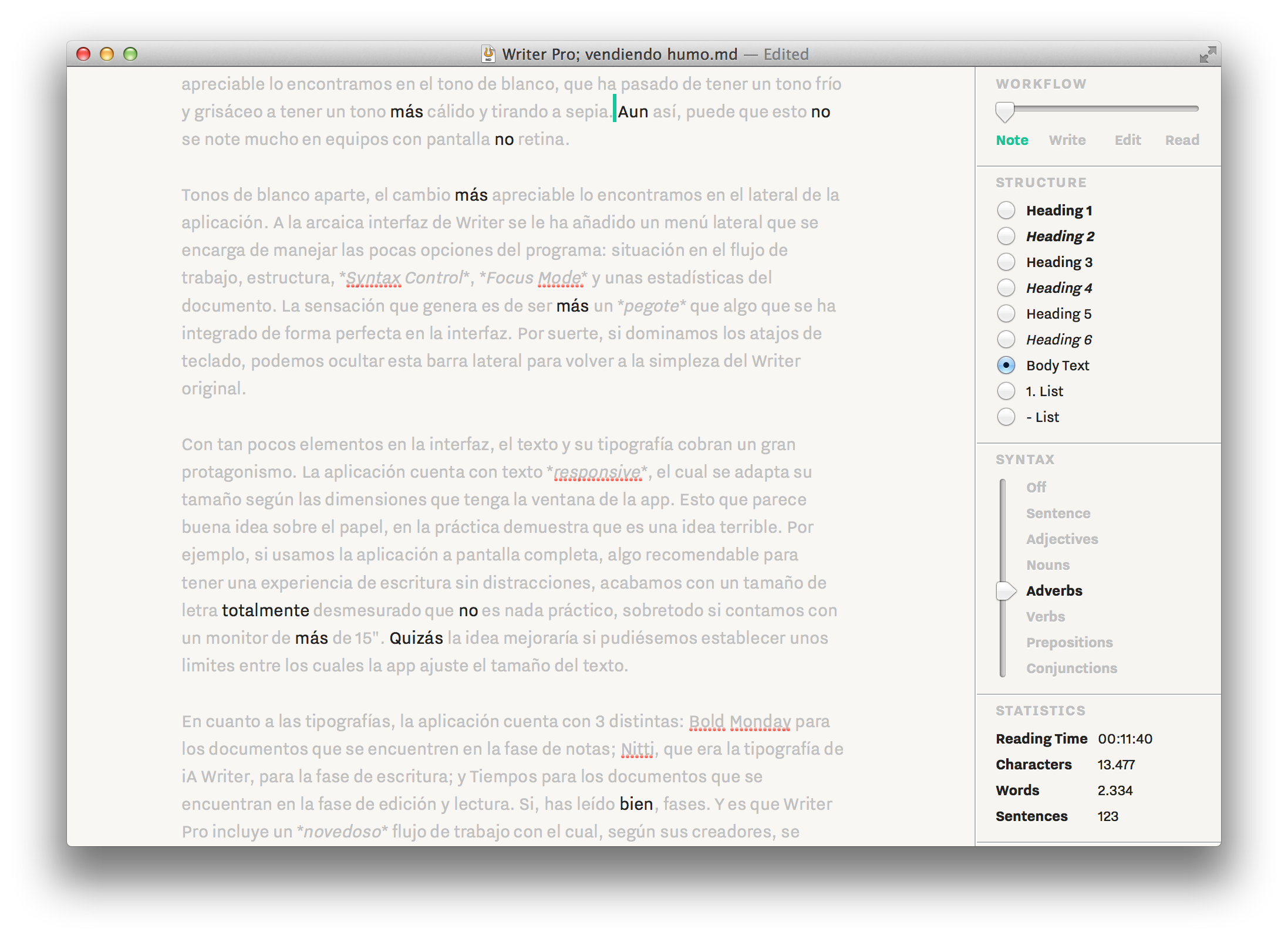Viewport: 1288px width, 939px height.
Task: Select the Heading 5 radio button
Action: click(1006, 313)
